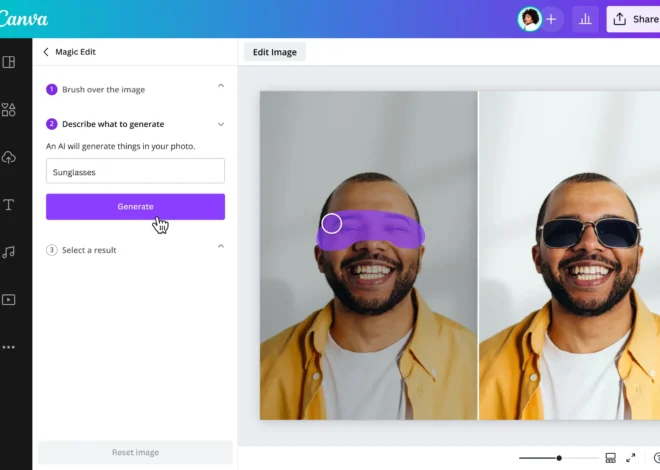Image resolution: width=660 pixels, height=470 pixels.
Task: Select the right photo with sunglasses
Action: [570, 255]
